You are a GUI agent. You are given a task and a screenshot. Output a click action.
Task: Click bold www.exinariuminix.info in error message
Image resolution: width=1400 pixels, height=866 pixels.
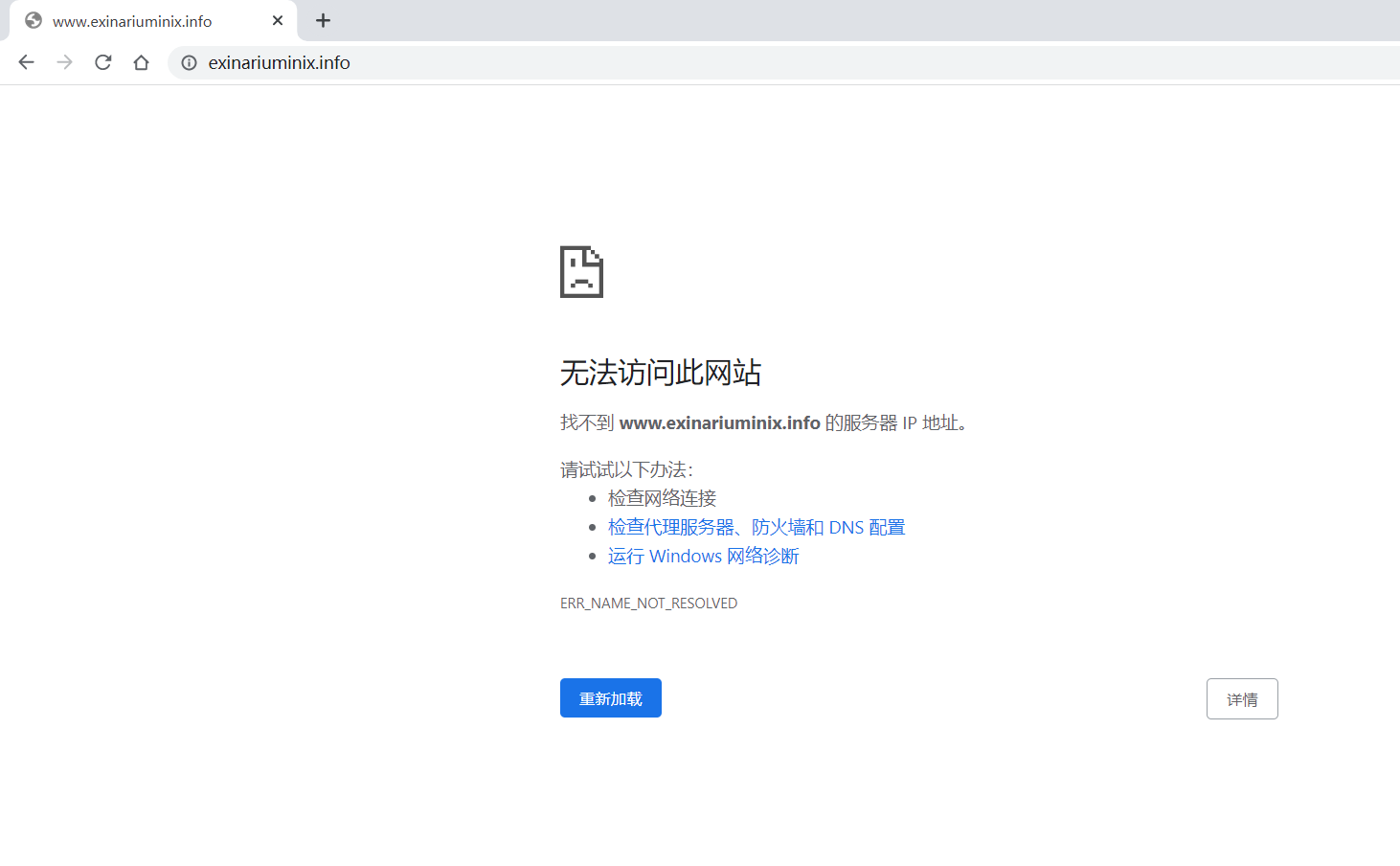coord(720,422)
